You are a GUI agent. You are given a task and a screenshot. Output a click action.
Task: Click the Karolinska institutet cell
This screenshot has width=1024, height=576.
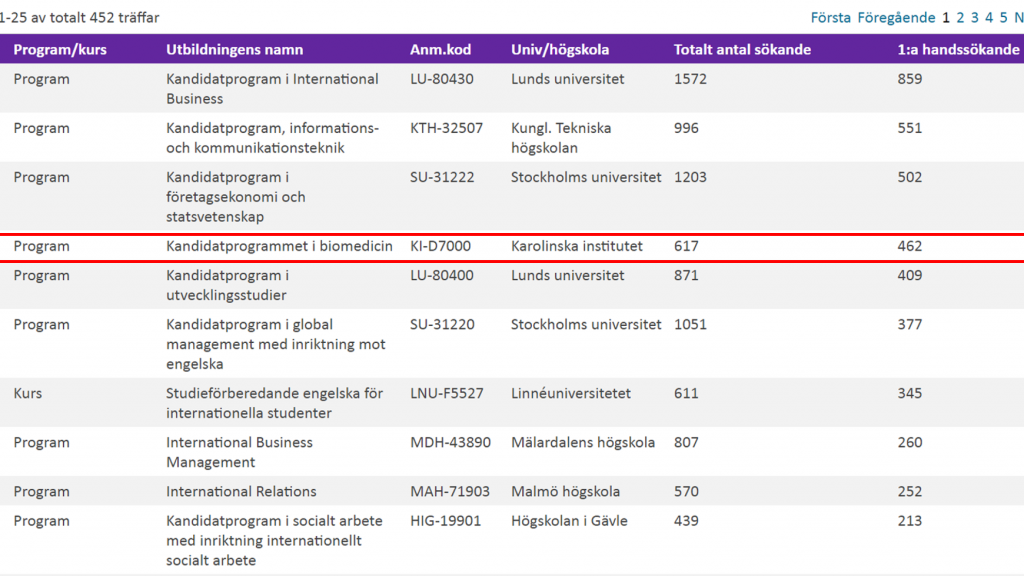click(x=577, y=246)
